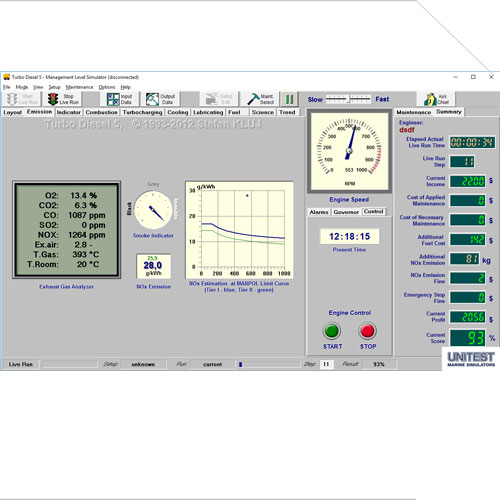
Task: Open the File menu
Action: (7, 87)
